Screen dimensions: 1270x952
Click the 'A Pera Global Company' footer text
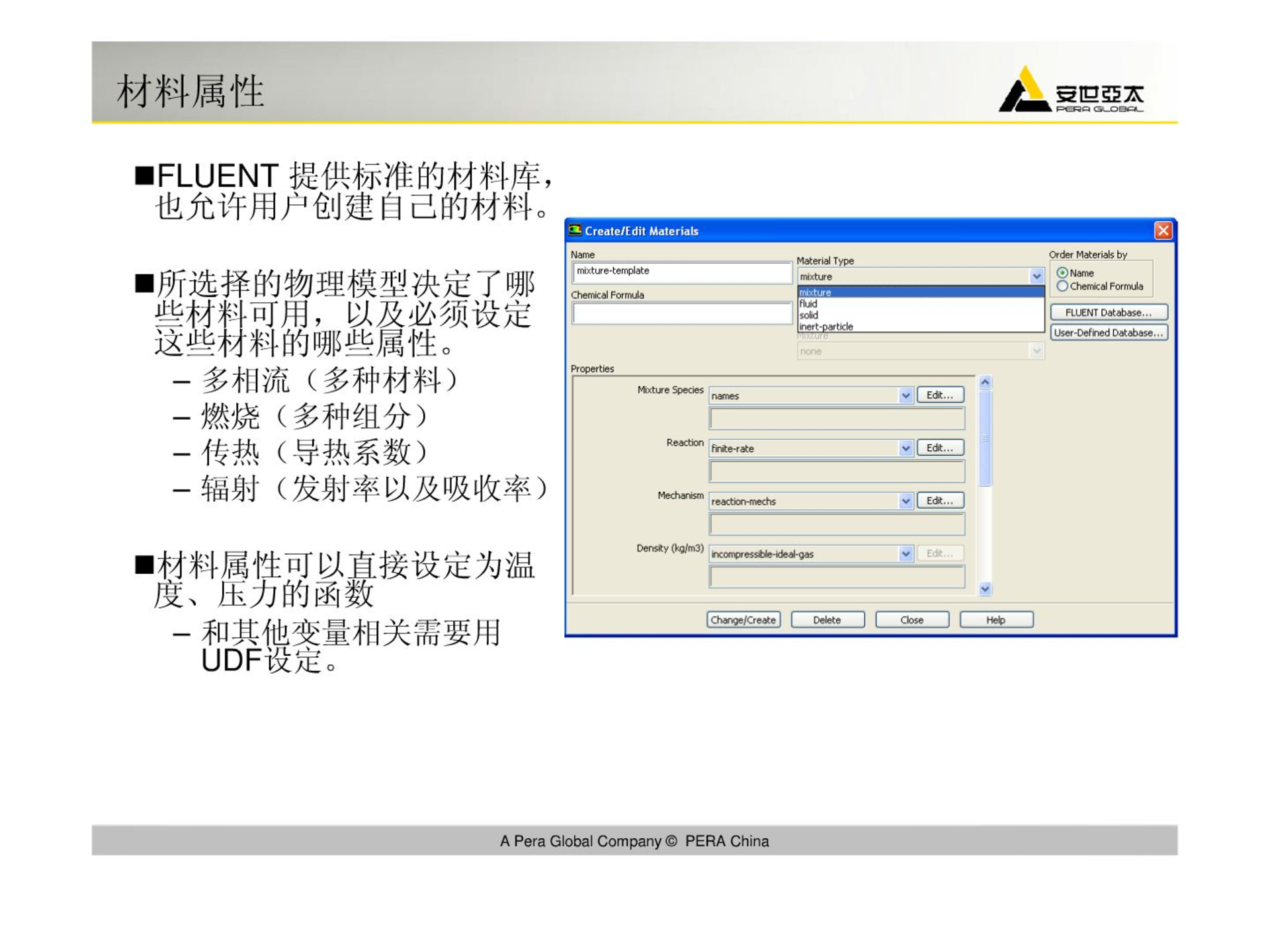coord(634,841)
